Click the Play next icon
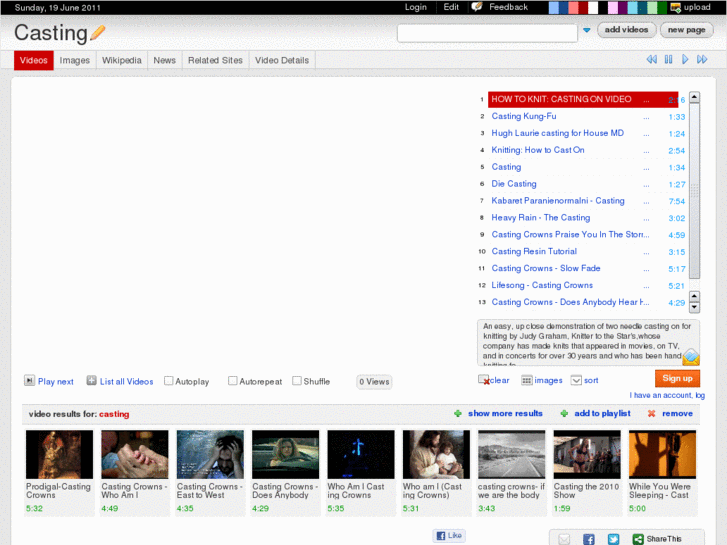 pyautogui.click(x=29, y=381)
